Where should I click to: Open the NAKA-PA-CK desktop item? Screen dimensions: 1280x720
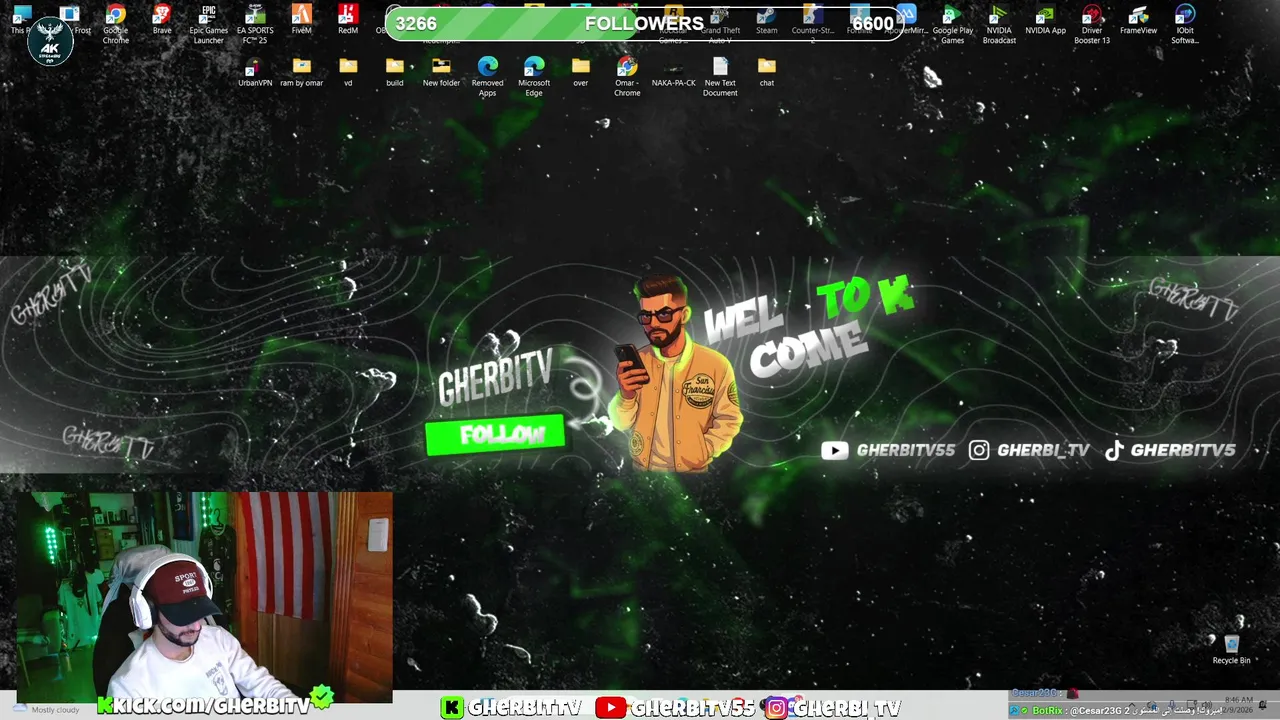[674, 72]
